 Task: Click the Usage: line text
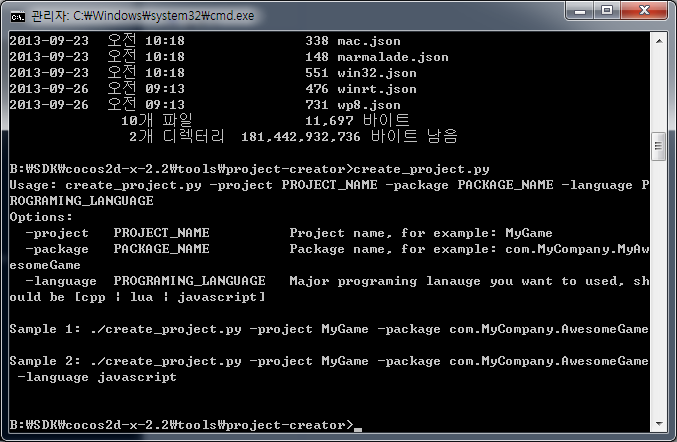click(x=329, y=193)
